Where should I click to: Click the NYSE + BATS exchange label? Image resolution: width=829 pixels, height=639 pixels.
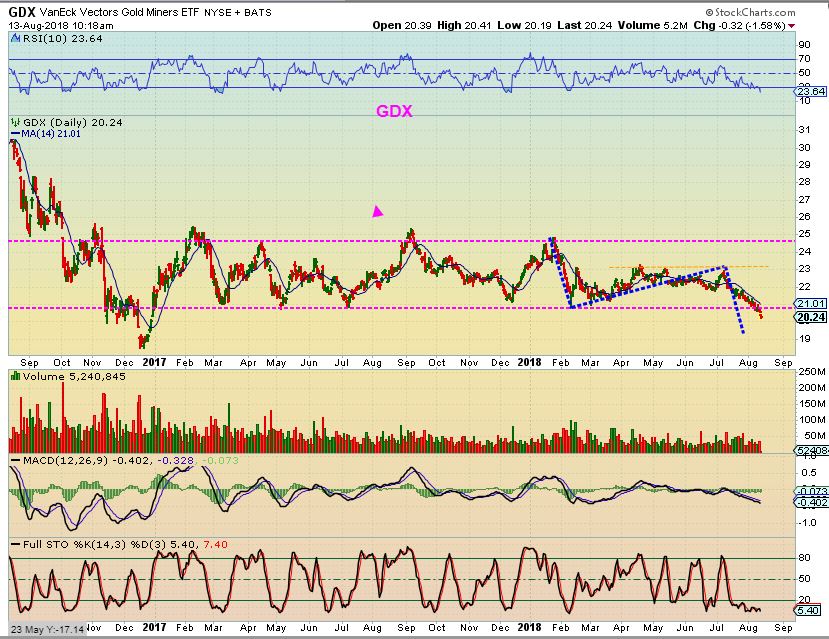tap(238, 12)
